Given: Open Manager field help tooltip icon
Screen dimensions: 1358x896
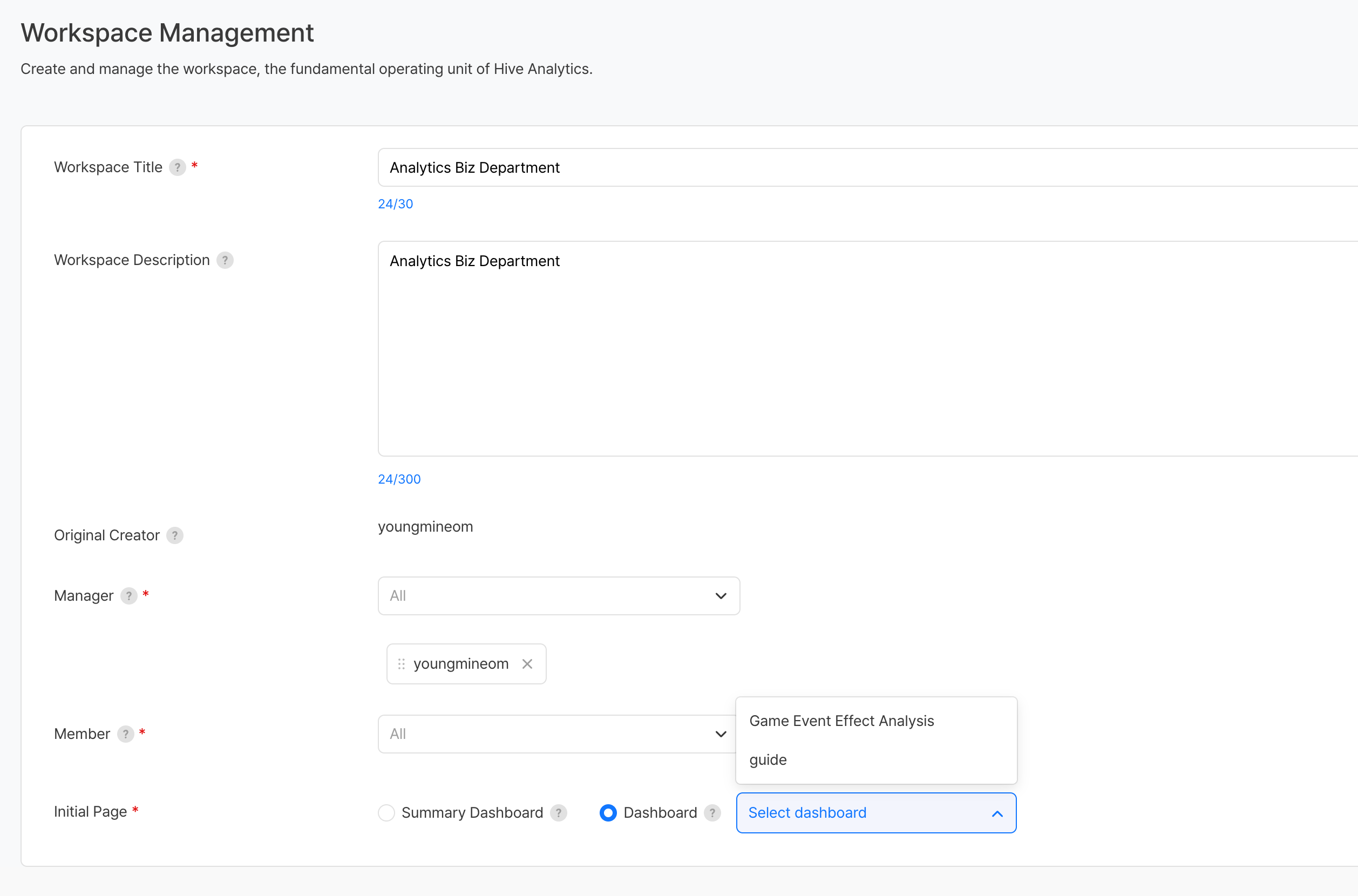Looking at the screenshot, I should click(x=129, y=596).
